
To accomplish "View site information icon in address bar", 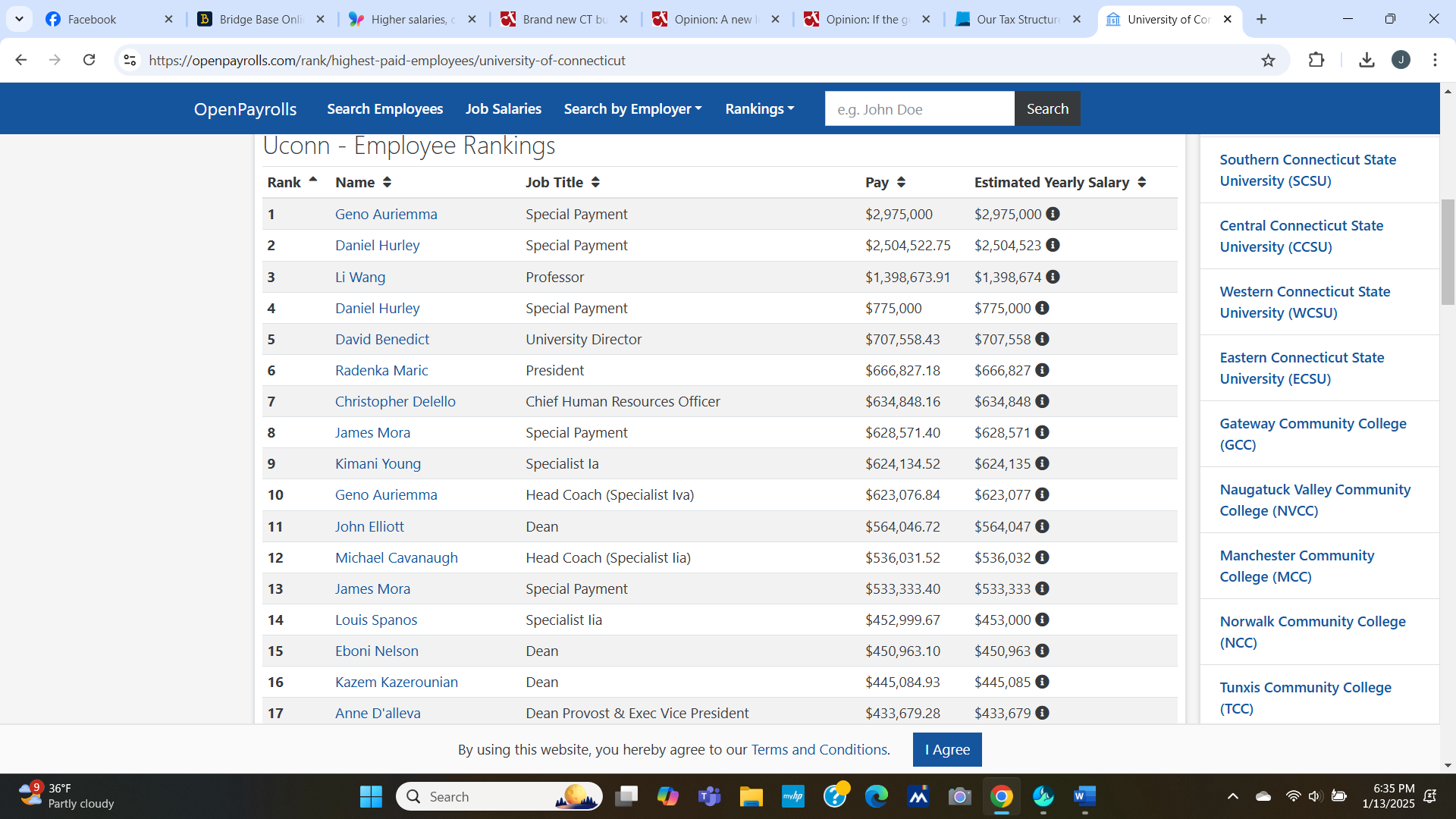I will [x=130, y=60].
